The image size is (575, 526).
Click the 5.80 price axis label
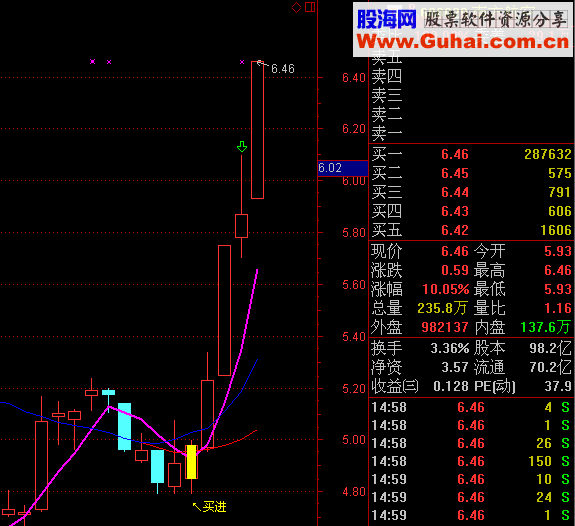point(354,233)
